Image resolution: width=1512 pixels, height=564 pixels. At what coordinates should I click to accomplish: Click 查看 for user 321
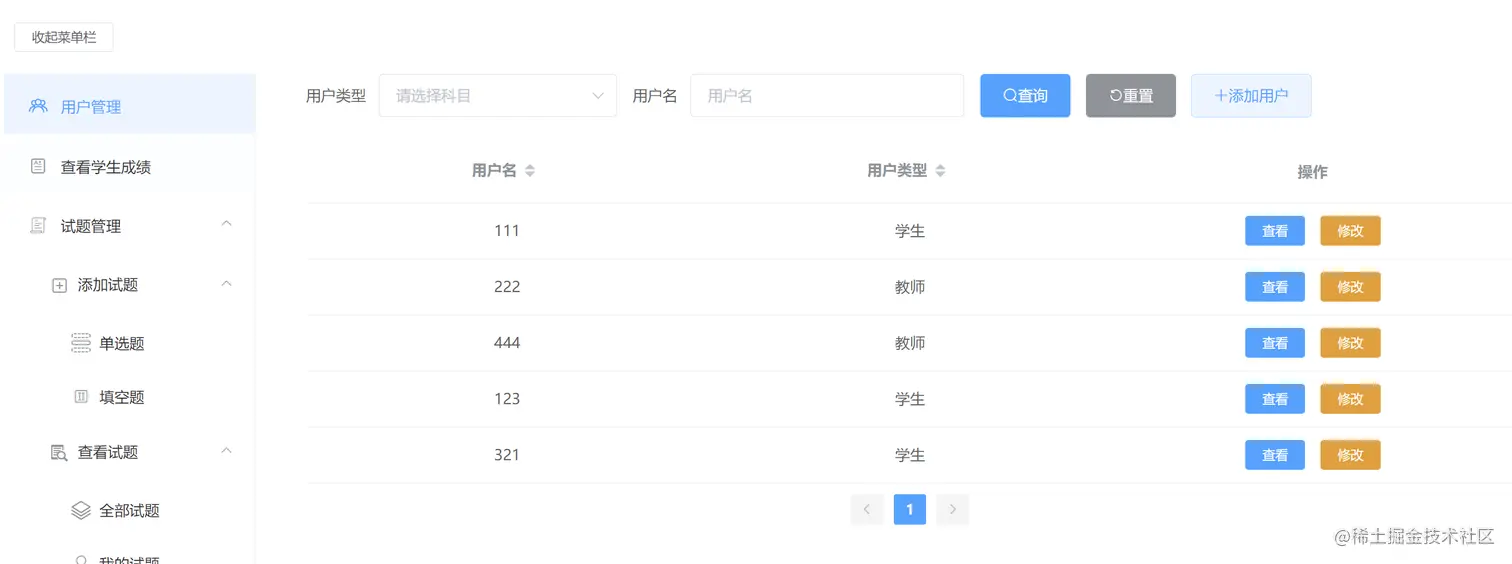[1275, 455]
